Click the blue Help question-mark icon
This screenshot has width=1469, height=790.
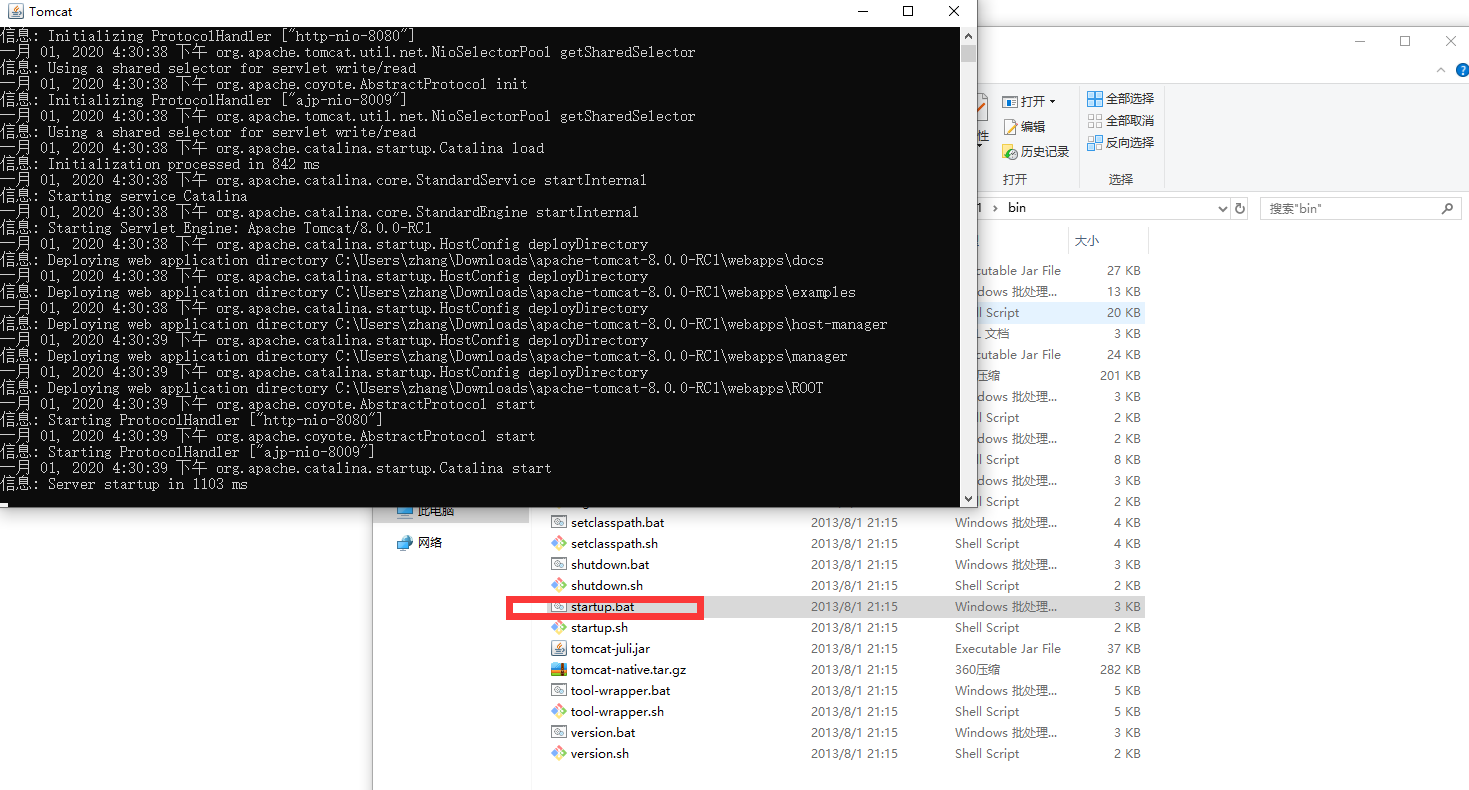(x=1462, y=70)
